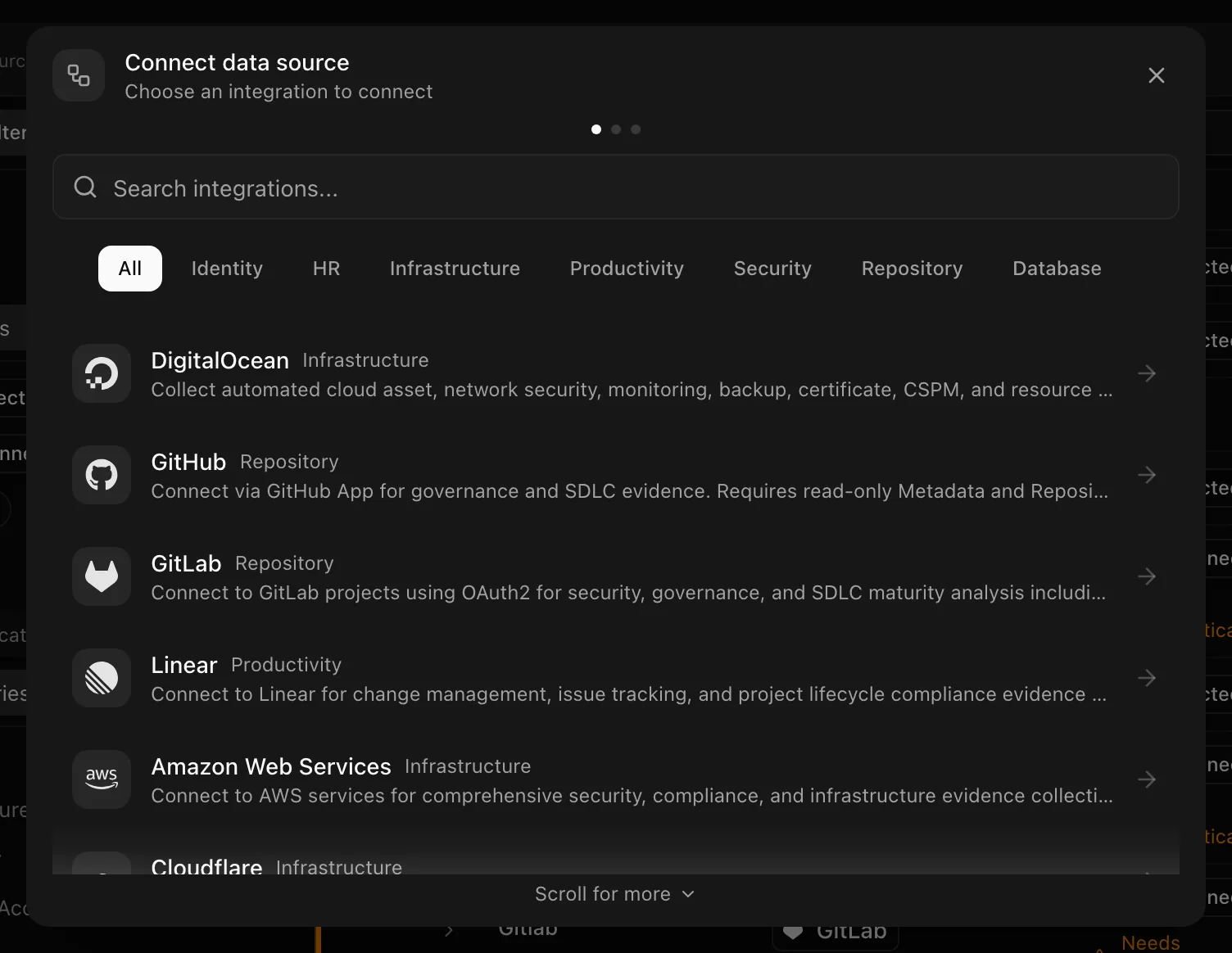Click Linear change management description
The image size is (1232, 953).
629,694
